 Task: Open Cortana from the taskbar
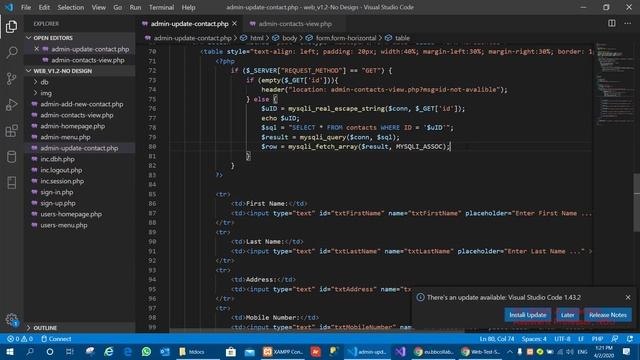click(x=50, y=351)
